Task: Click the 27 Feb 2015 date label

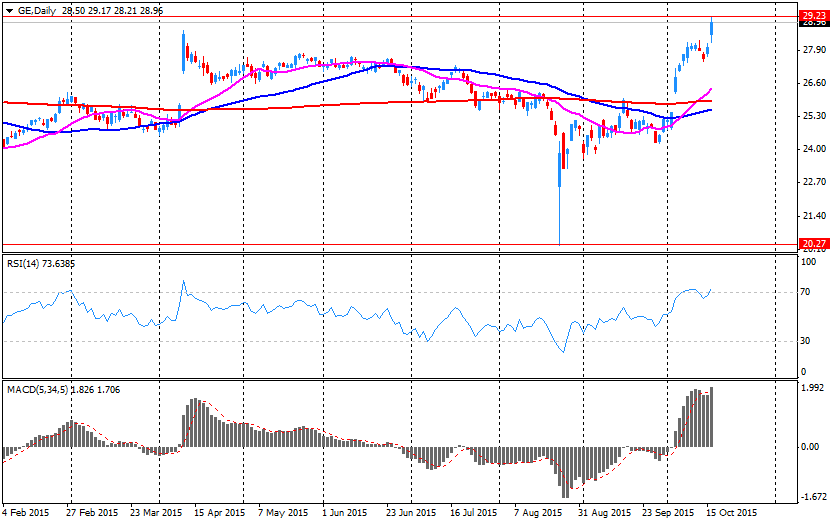Action: point(92,513)
